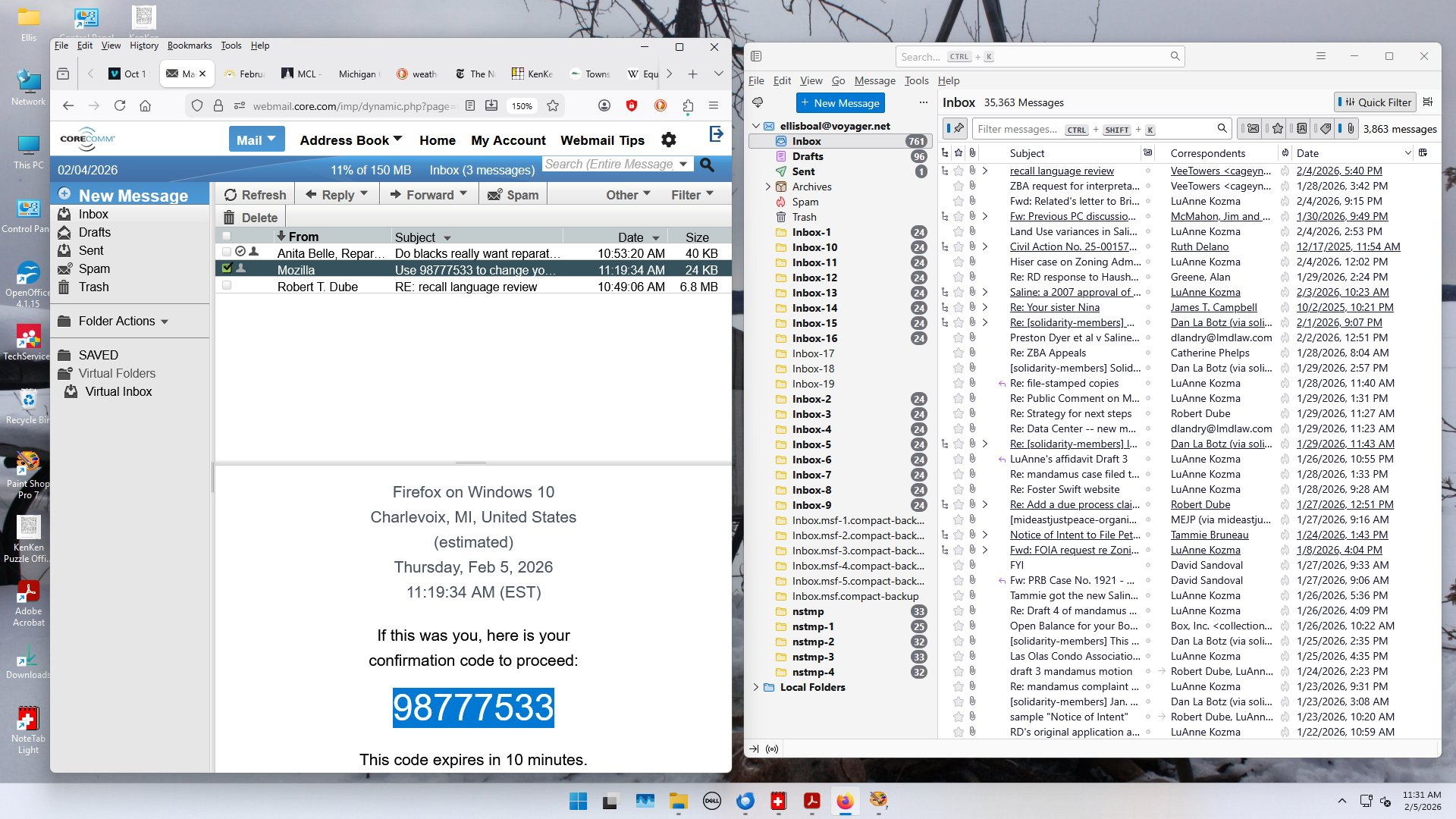Click the Firefox reload page icon
This screenshot has height=819, width=1456.
[120, 106]
